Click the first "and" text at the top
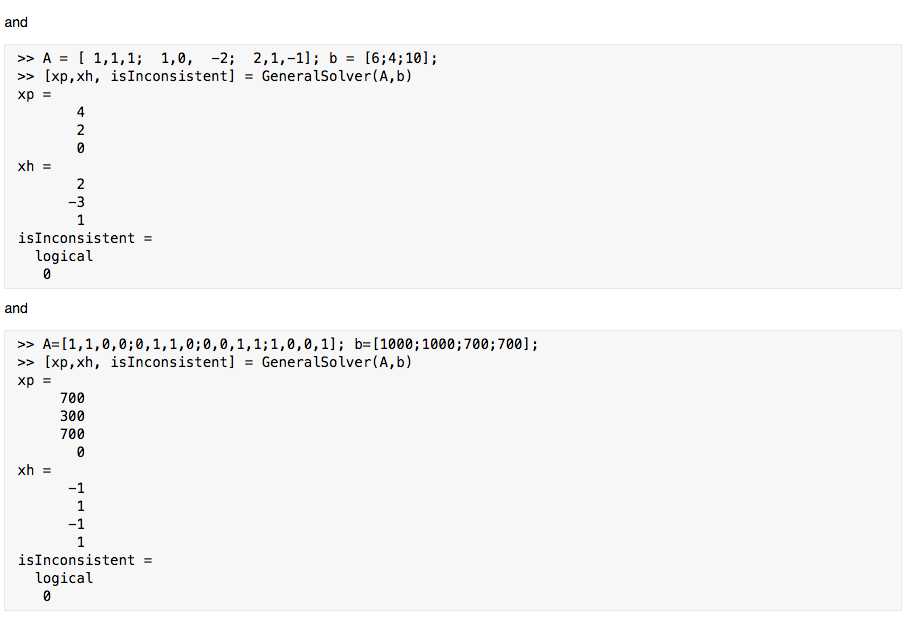 [x=16, y=22]
